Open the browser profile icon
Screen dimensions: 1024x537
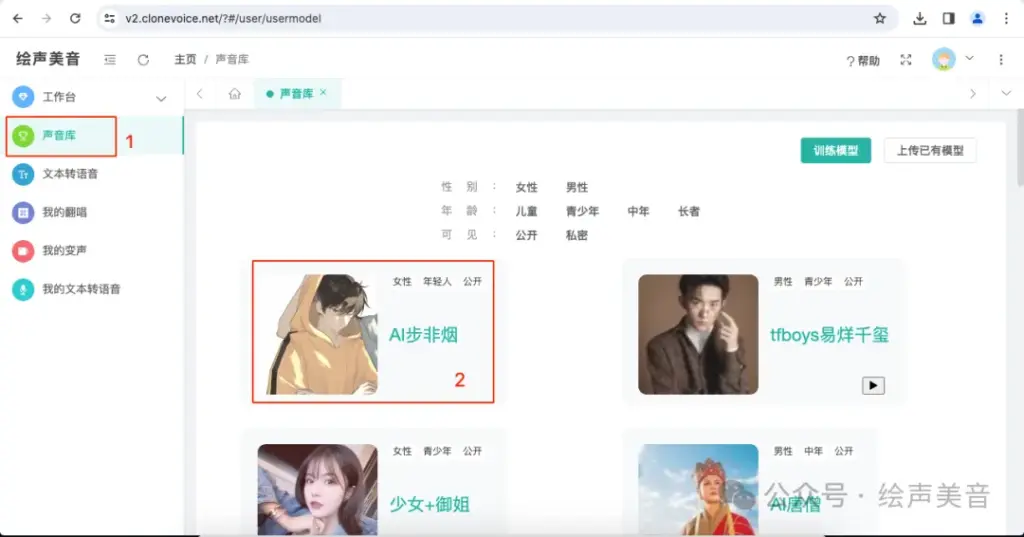[x=977, y=18]
